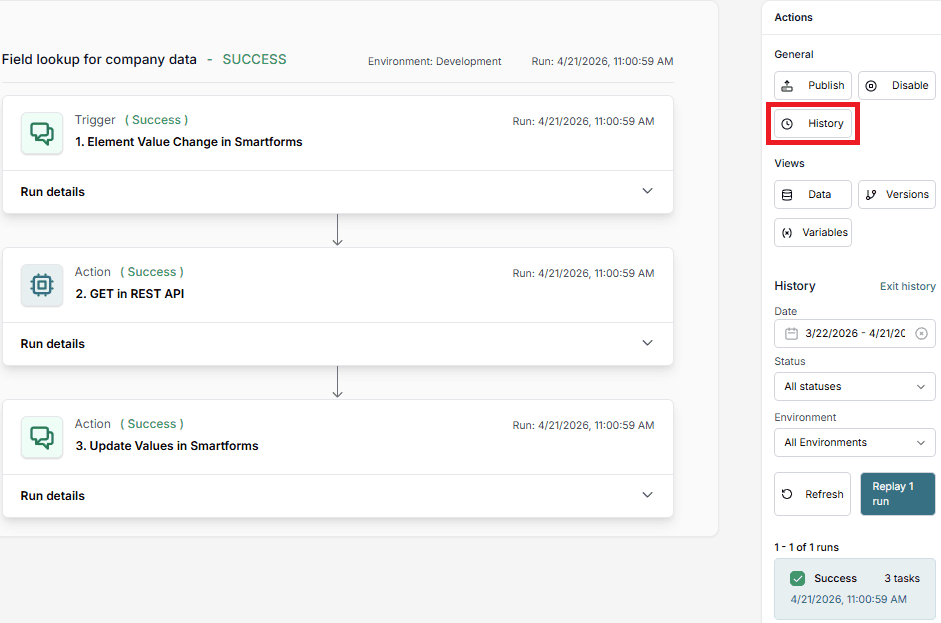Click the Replay 1 run button
This screenshot has height=623, width=941.
898,494
